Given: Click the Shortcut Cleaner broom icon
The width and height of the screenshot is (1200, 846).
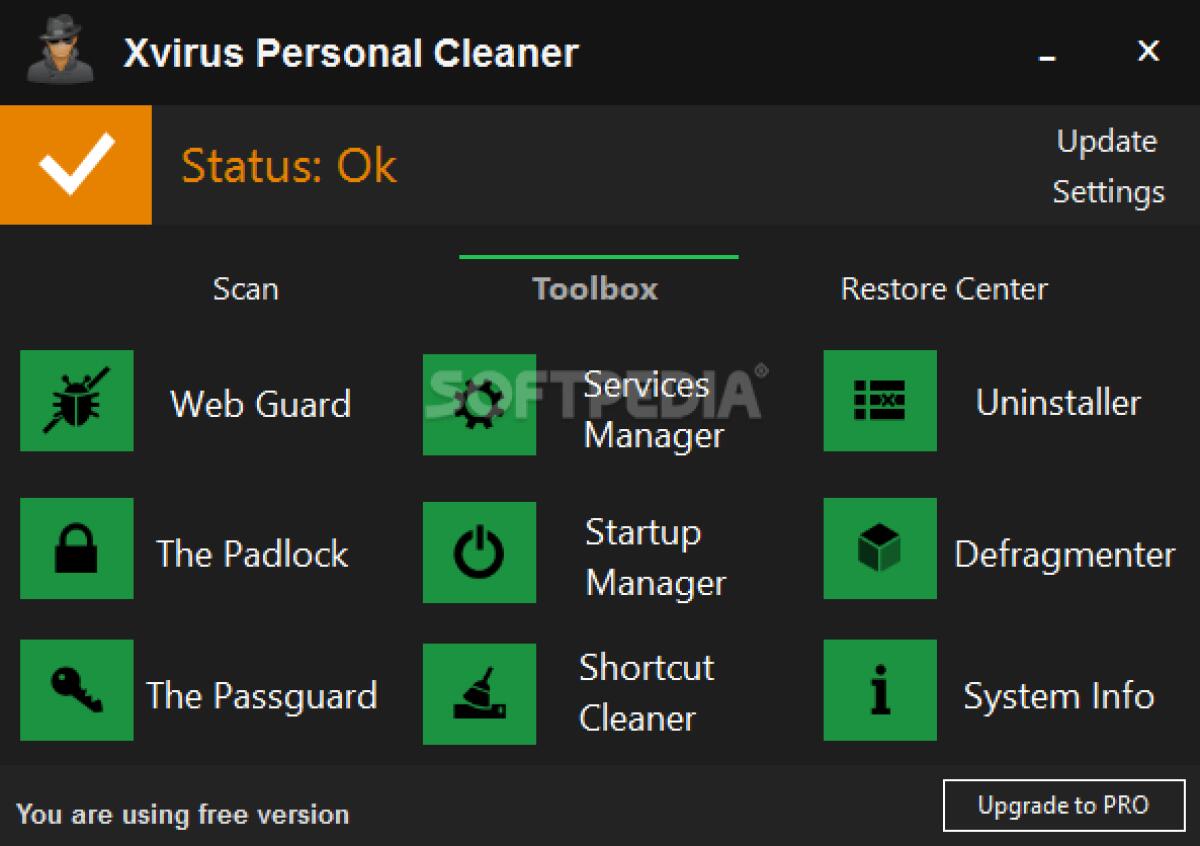Looking at the screenshot, I should [x=479, y=695].
